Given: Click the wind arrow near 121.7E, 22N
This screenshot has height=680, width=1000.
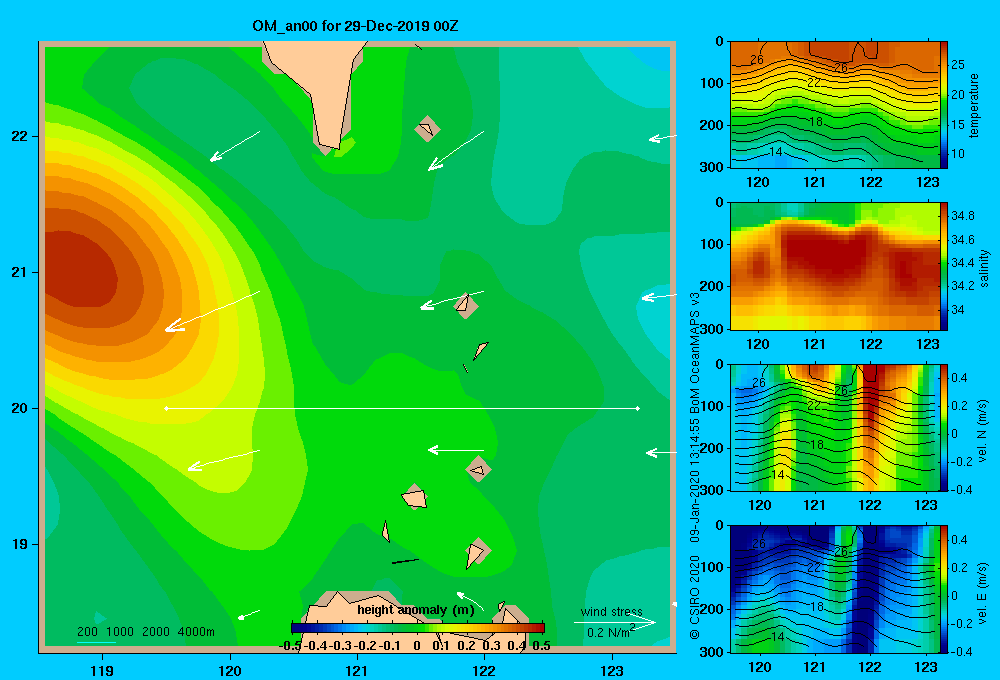Looking at the screenshot, I should pyautogui.click(x=455, y=151).
